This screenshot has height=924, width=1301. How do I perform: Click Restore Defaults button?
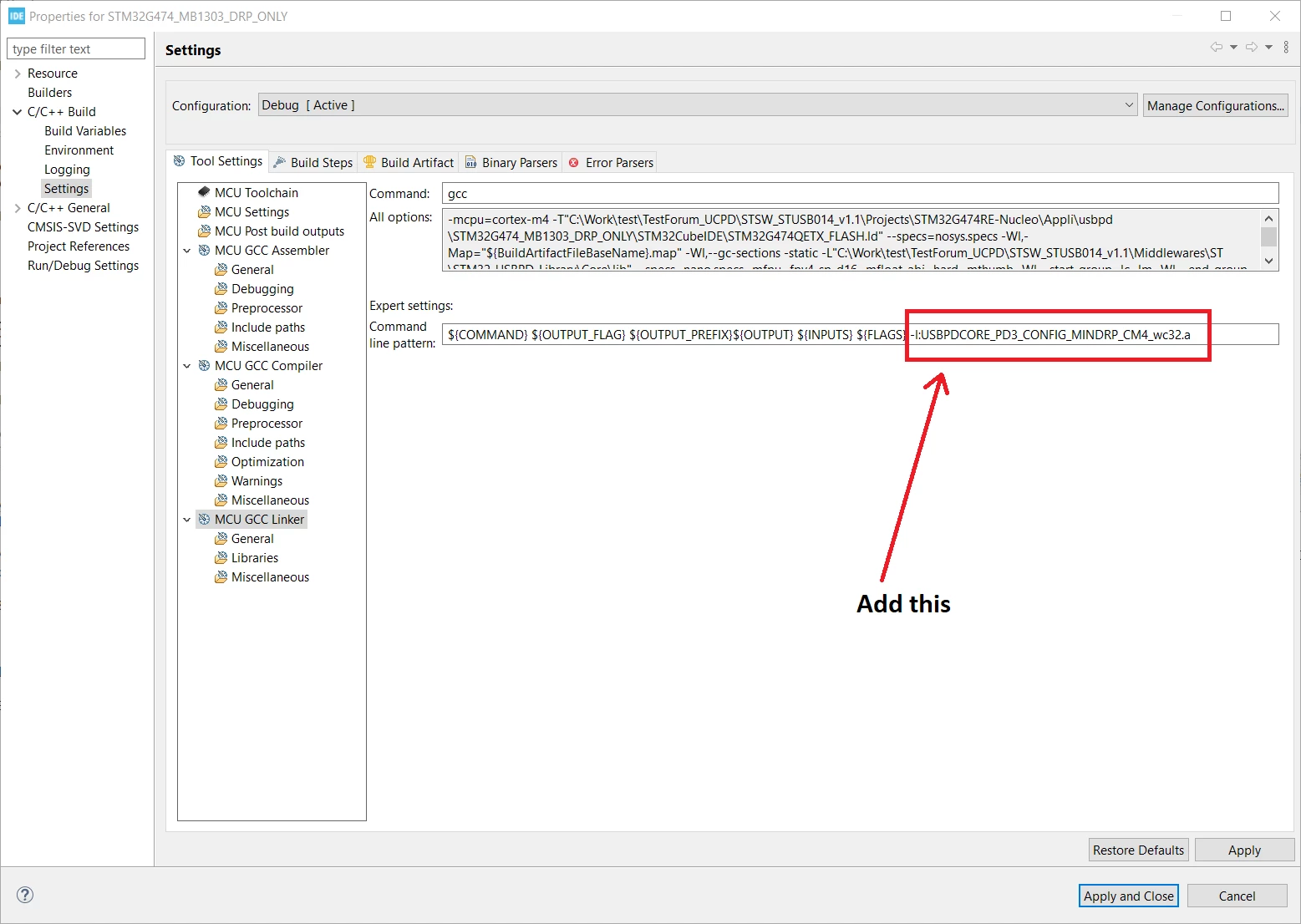click(x=1138, y=850)
